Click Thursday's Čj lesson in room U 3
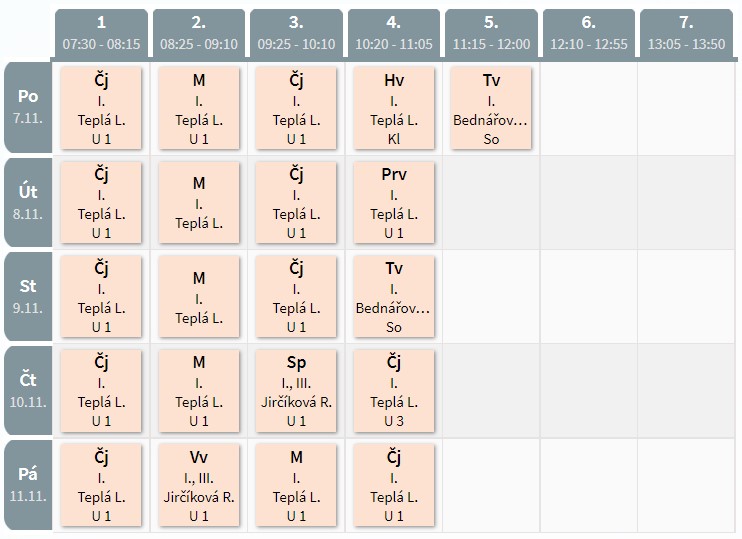 pyautogui.click(x=394, y=391)
